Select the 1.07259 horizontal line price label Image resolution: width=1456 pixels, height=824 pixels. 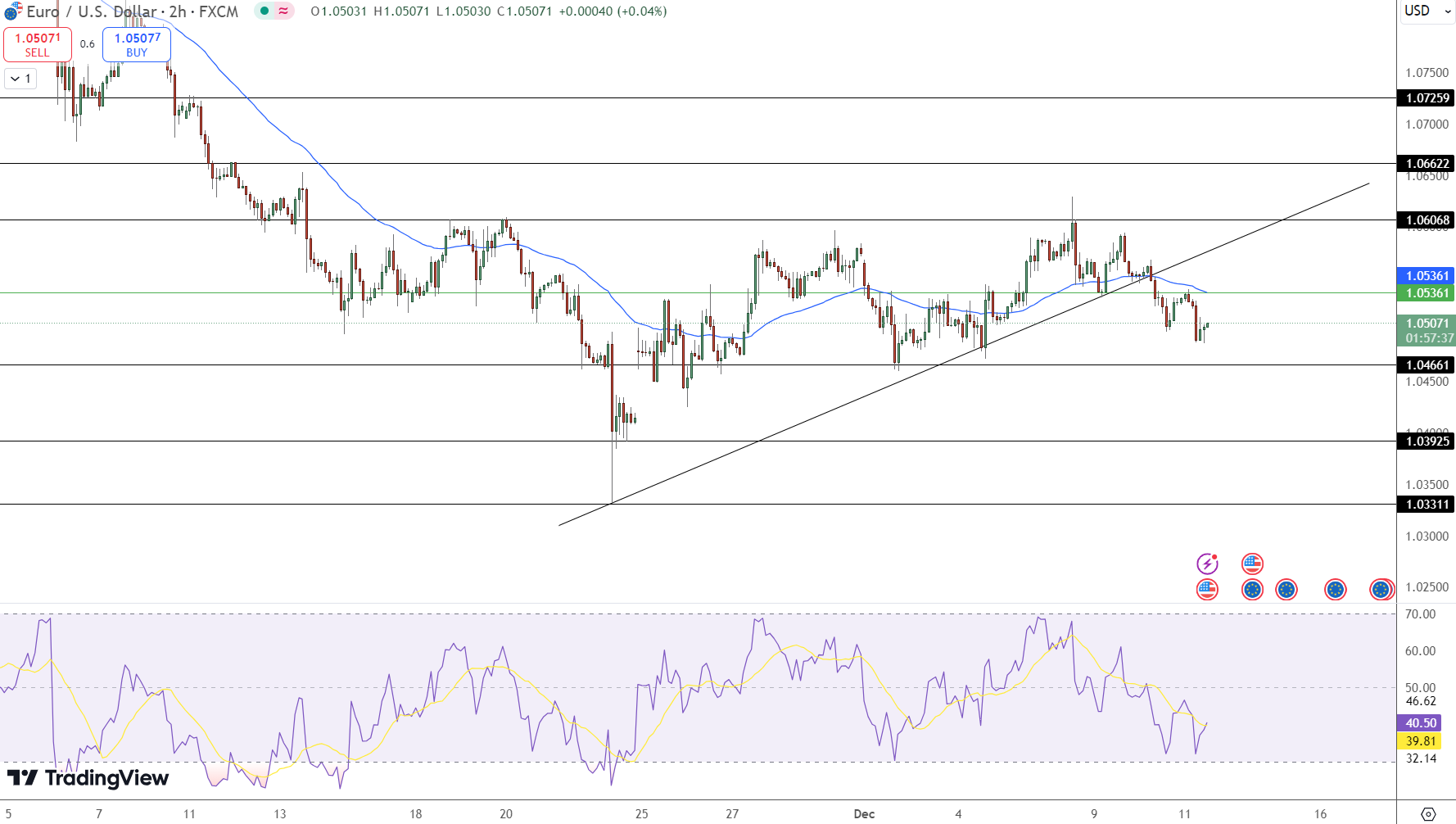click(1426, 98)
